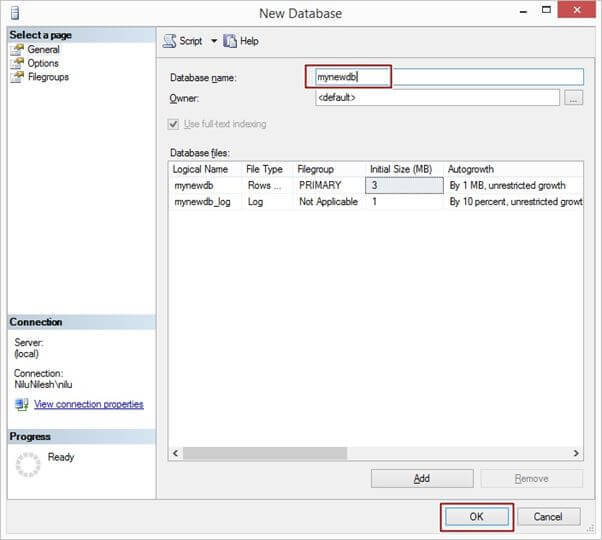Screen dimensions: 602x540
Task: Click the PRIMARY filegroup cell
Action: (329, 185)
